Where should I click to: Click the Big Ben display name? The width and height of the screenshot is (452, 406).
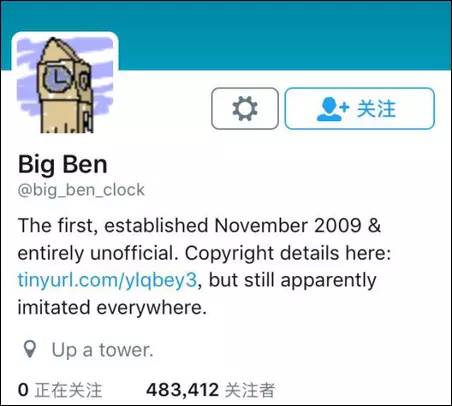point(63,164)
